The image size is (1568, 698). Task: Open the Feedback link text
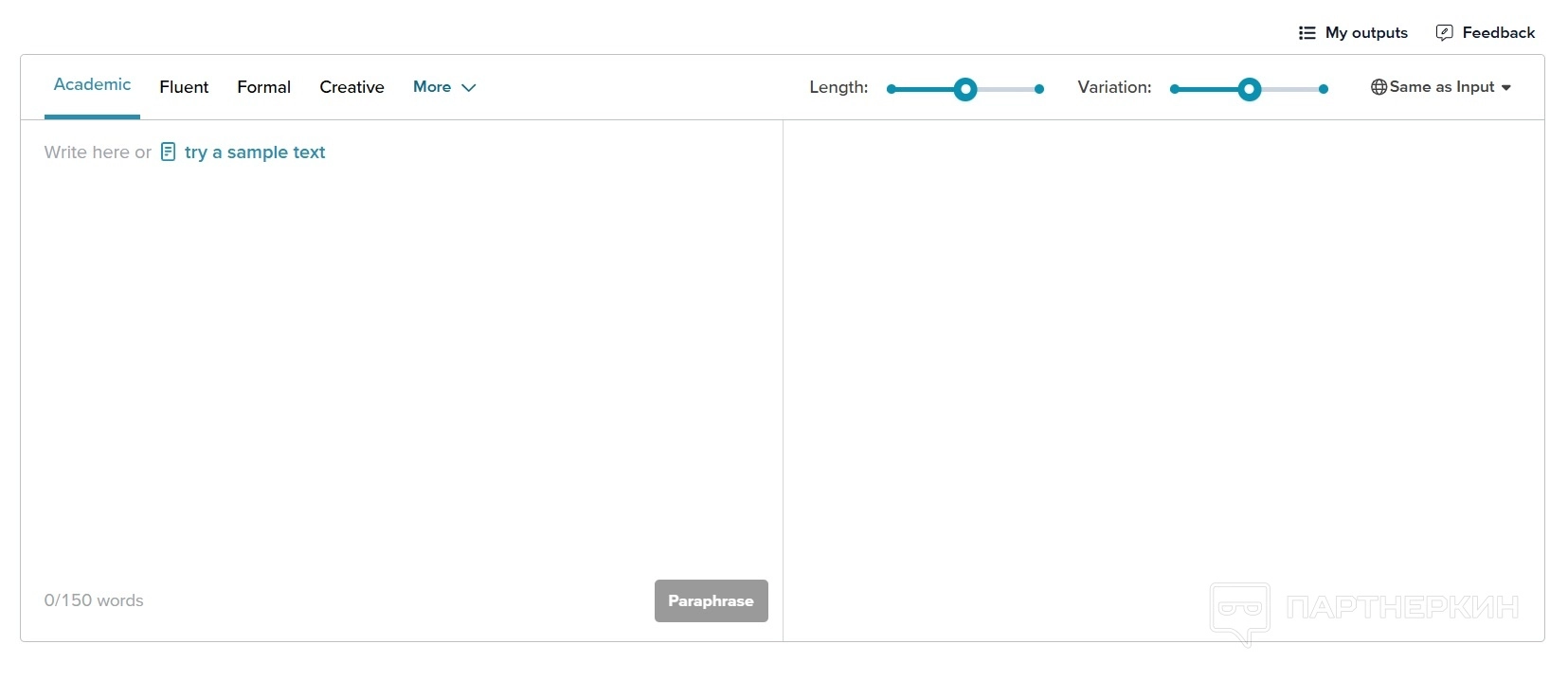pos(1499,33)
